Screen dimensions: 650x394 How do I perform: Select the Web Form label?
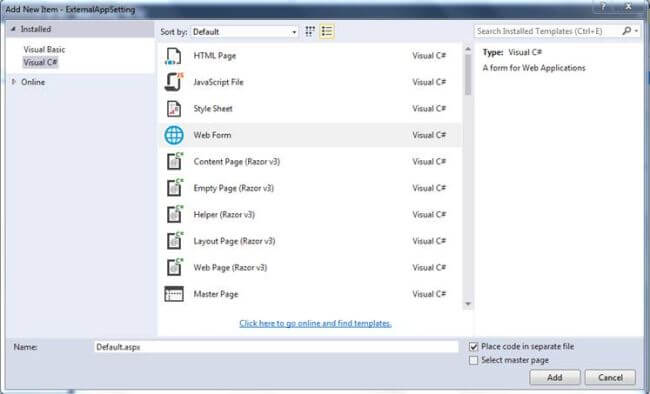[x=212, y=135]
